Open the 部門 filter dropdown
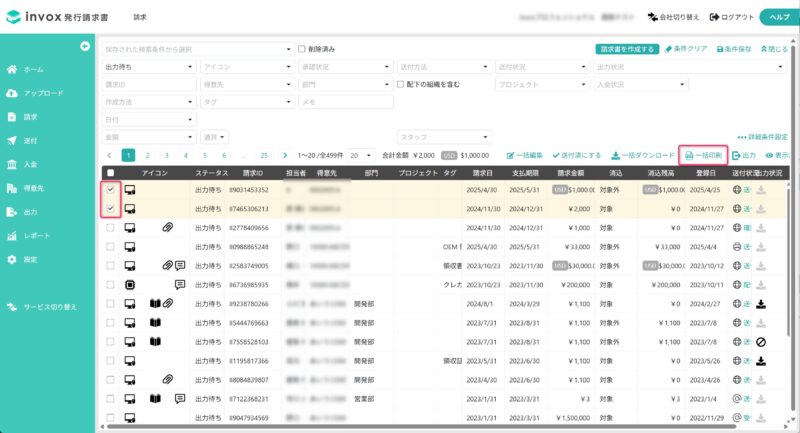This screenshot has height=433, width=800. click(345, 84)
